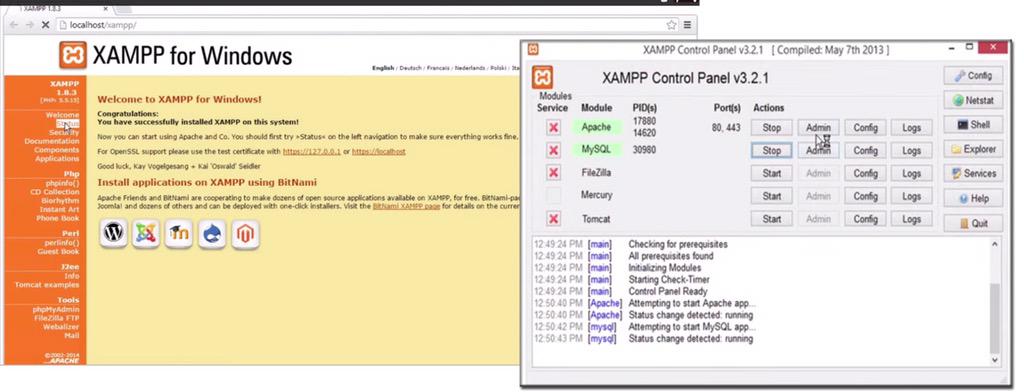Open Config for the MySQL module
The height and width of the screenshot is (392, 1024).
coord(865,151)
